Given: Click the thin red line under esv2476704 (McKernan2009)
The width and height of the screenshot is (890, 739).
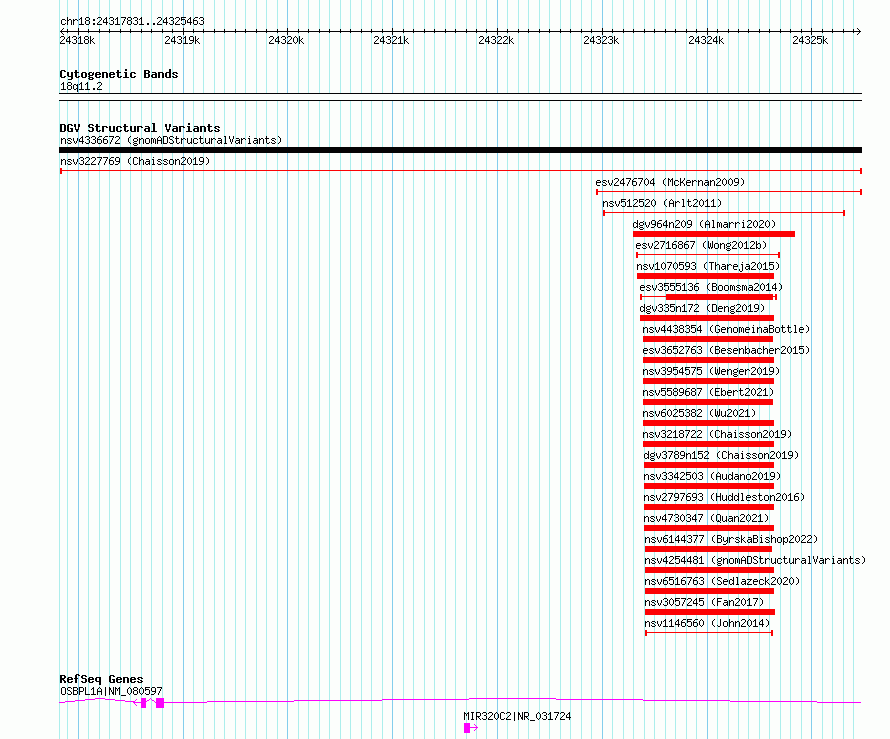Looking at the screenshot, I should pos(729,192).
